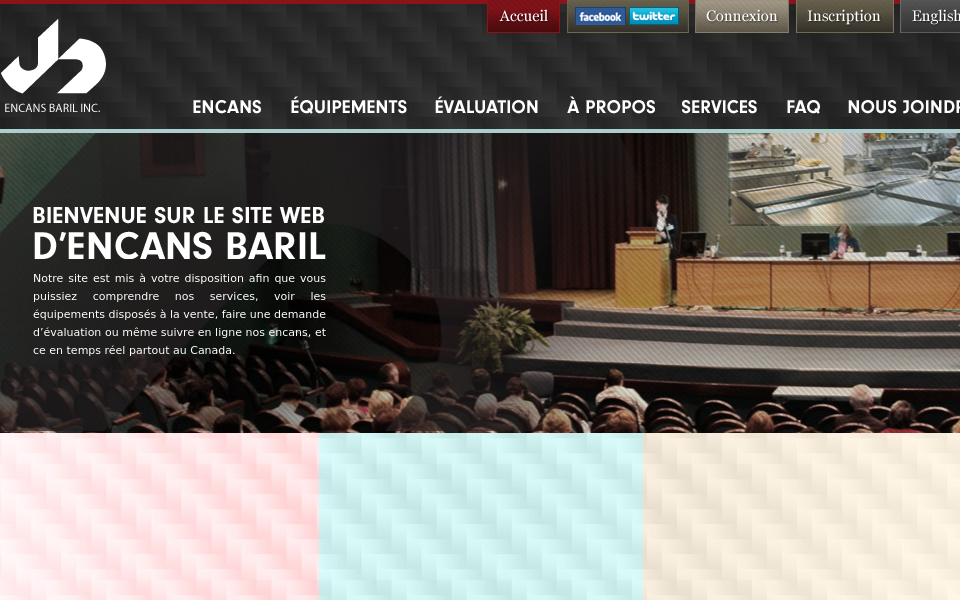Viewport: 960px width, 600px height.
Task: Click NOUS JOINDRE in the navigation
Action: (903, 107)
